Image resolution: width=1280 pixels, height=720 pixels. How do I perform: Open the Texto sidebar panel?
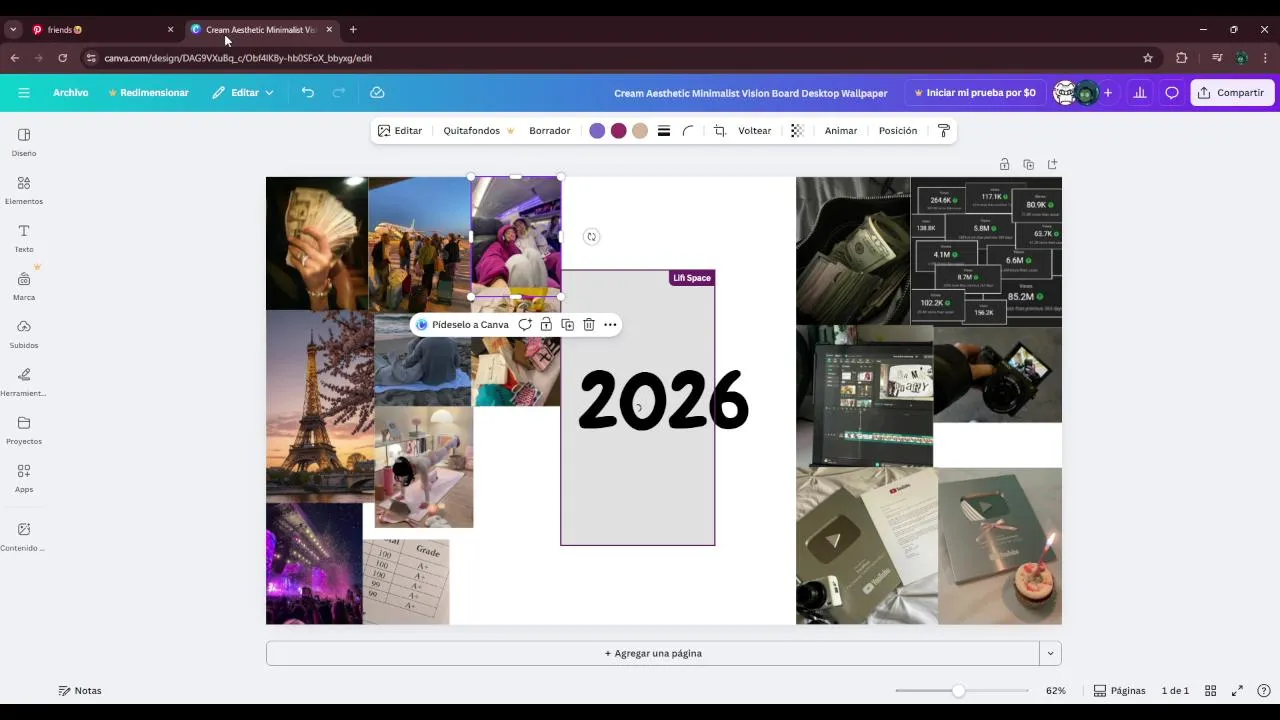pyautogui.click(x=24, y=238)
